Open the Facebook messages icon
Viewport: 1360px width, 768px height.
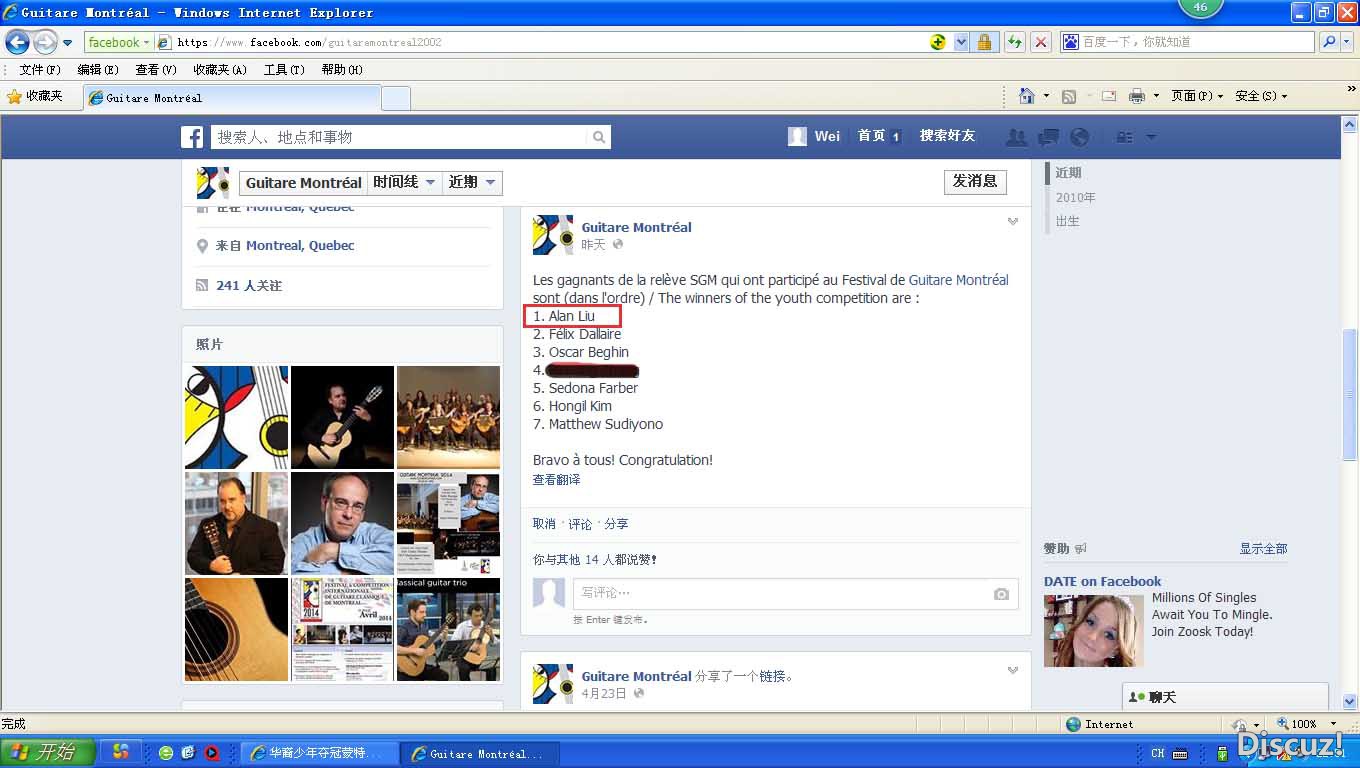pos(1048,137)
